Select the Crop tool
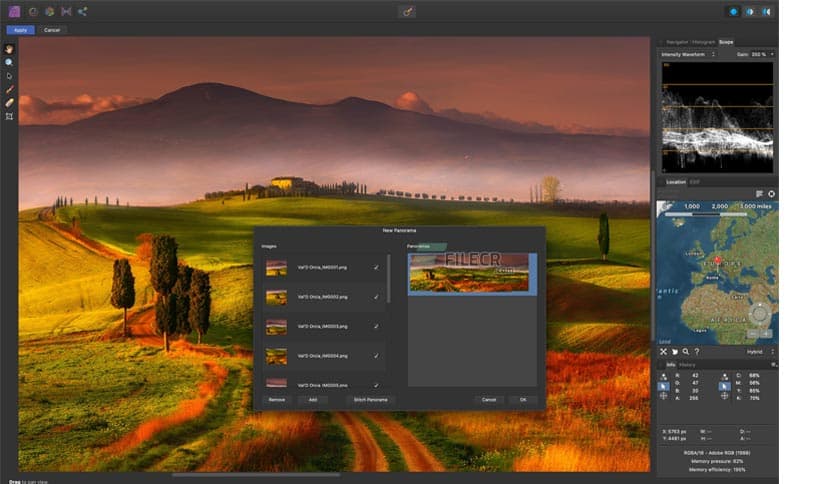 coord(9,116)
